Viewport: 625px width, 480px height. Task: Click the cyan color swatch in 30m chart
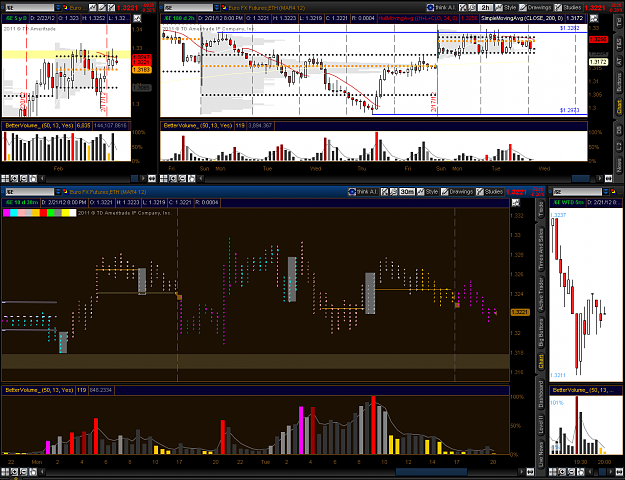(x=14, y=213)
